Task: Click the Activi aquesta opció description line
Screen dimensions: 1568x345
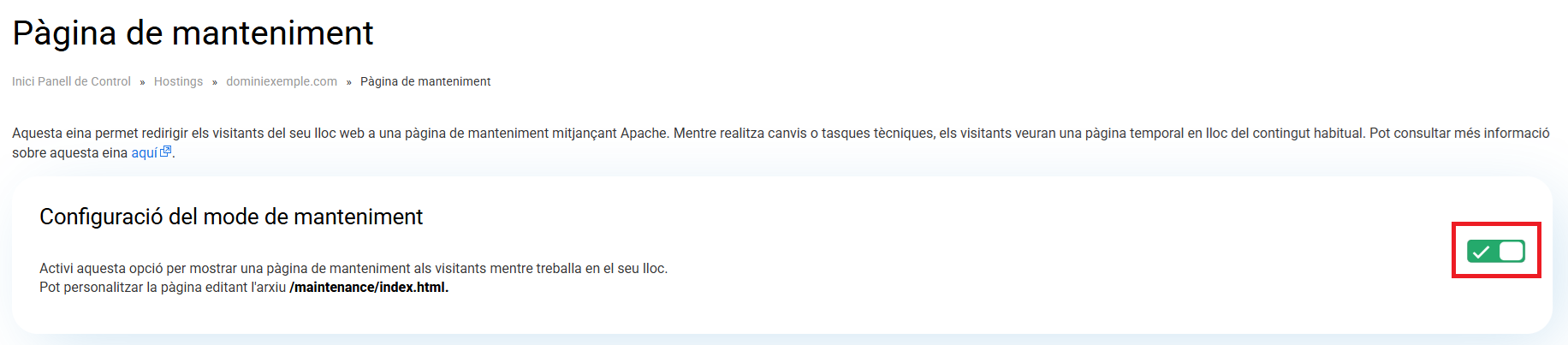Action: [x=353, y=268]
